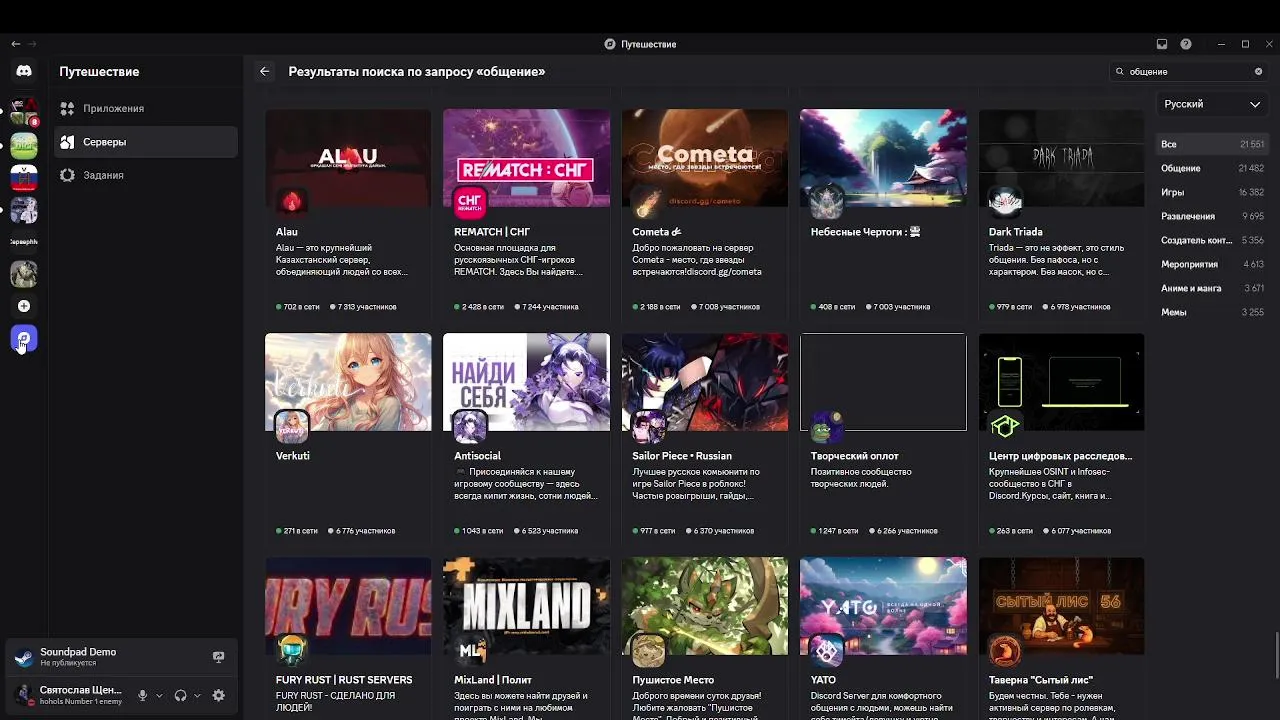
Task: Open the server icon with red 8 badge
Action: [24, 111]
